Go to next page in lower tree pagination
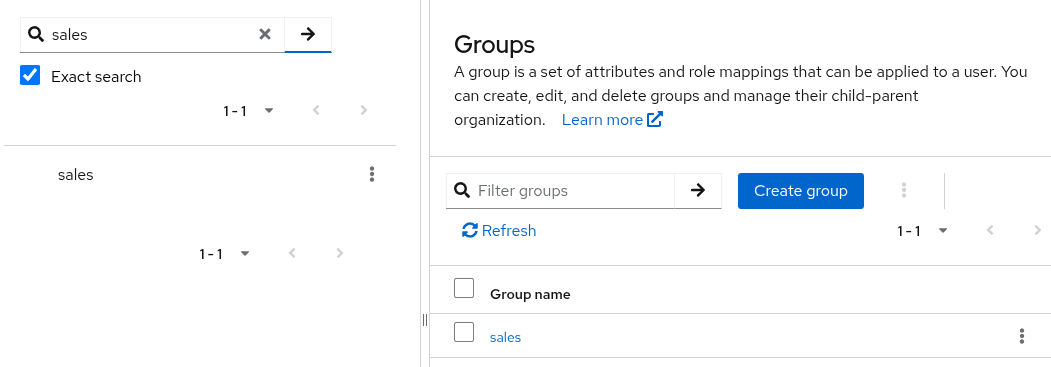Viewport: 1051px width, 367px height. coord(340,254)
